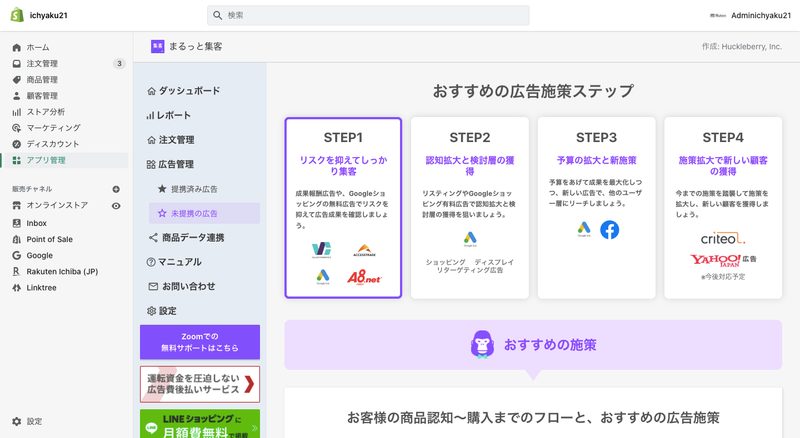Click the 広告費後払いサービス banner
Image resolution: width=800 pixels, height=438 pixels.
click(x=200, y=384)
